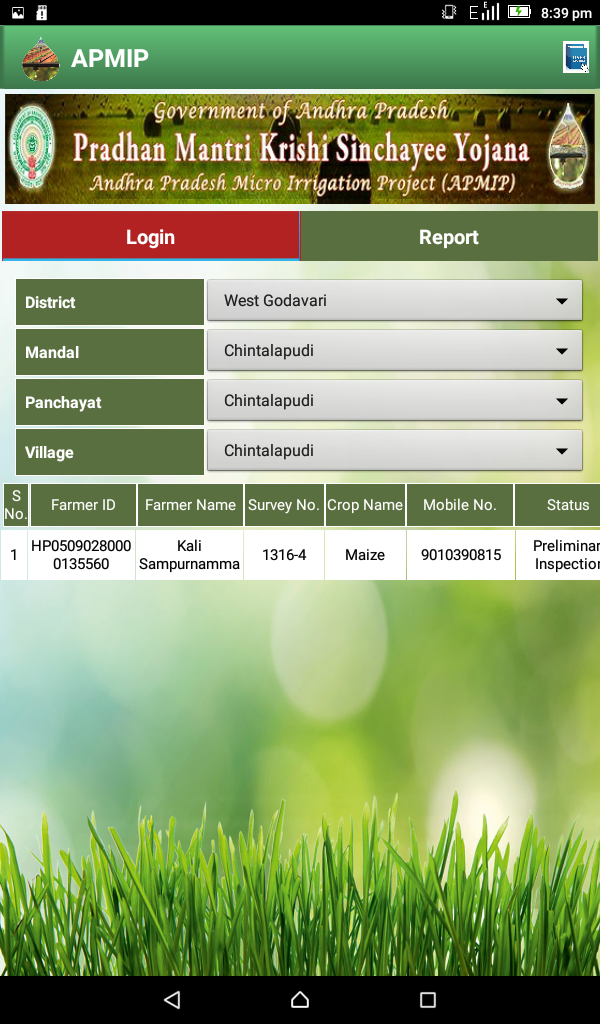Image resolution: width=600 pixels, height=1024 pixels.
Task: Click the Maize crop cell
Action: 365,554
